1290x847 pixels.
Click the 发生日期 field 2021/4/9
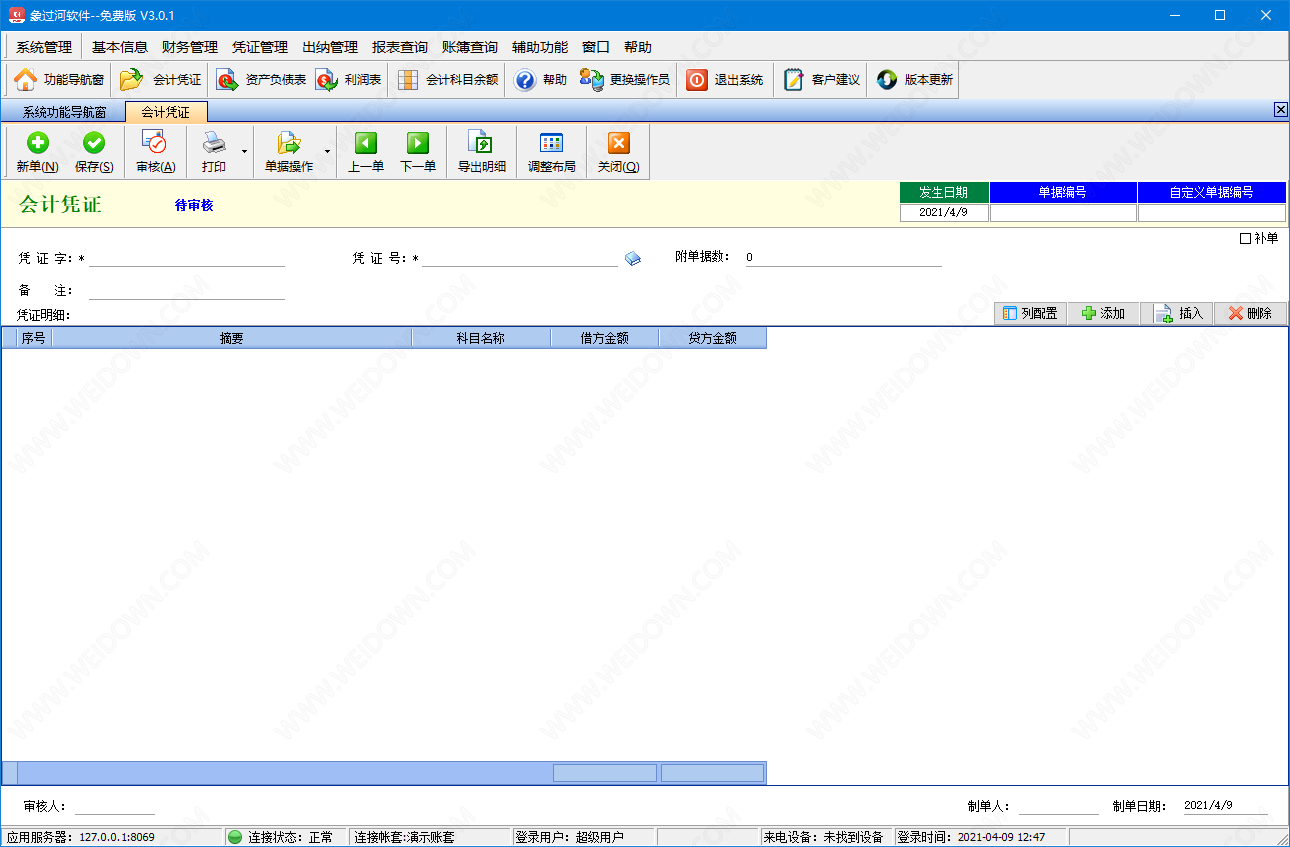[x=944, y=213]
